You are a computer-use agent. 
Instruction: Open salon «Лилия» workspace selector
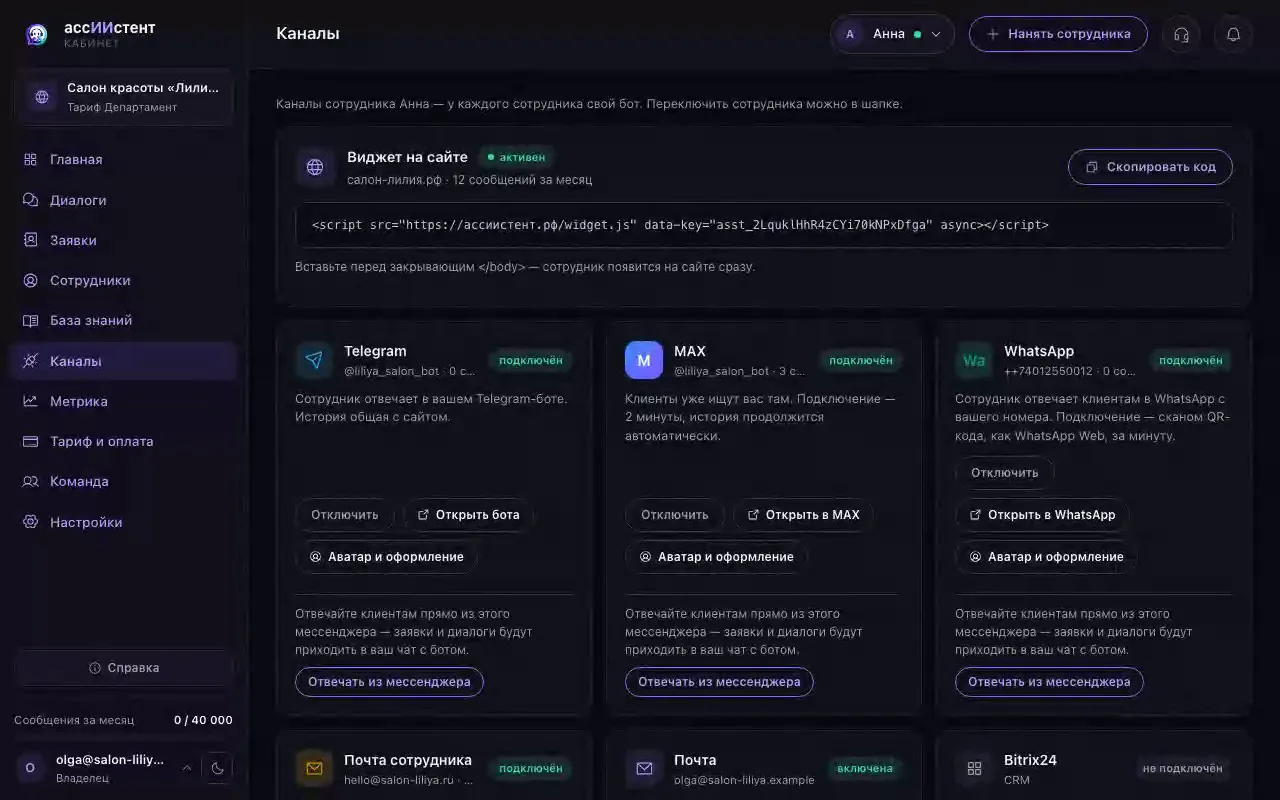[x=124, y=97]
